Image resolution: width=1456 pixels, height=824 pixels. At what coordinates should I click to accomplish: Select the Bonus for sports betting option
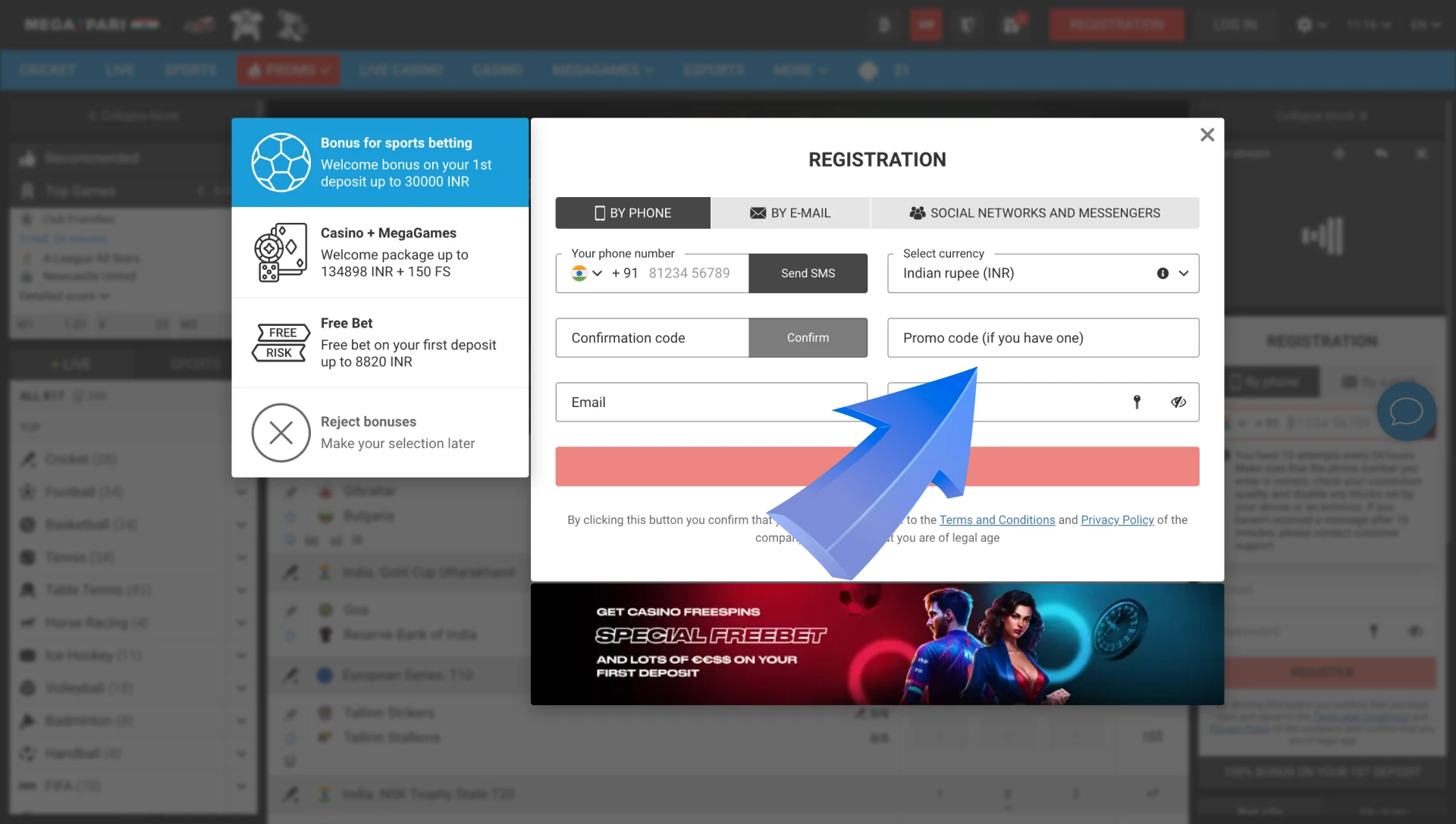click(380, 162)
